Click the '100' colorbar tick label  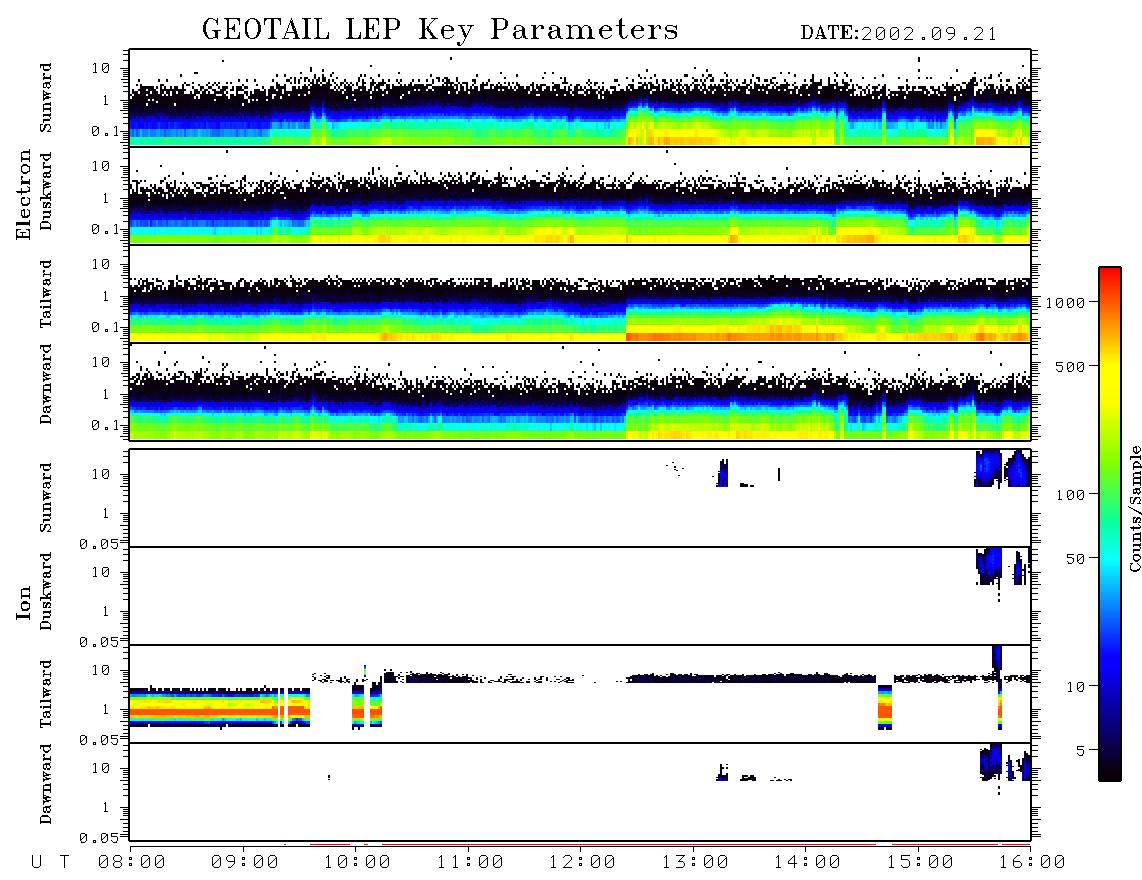click(1070, 495)
